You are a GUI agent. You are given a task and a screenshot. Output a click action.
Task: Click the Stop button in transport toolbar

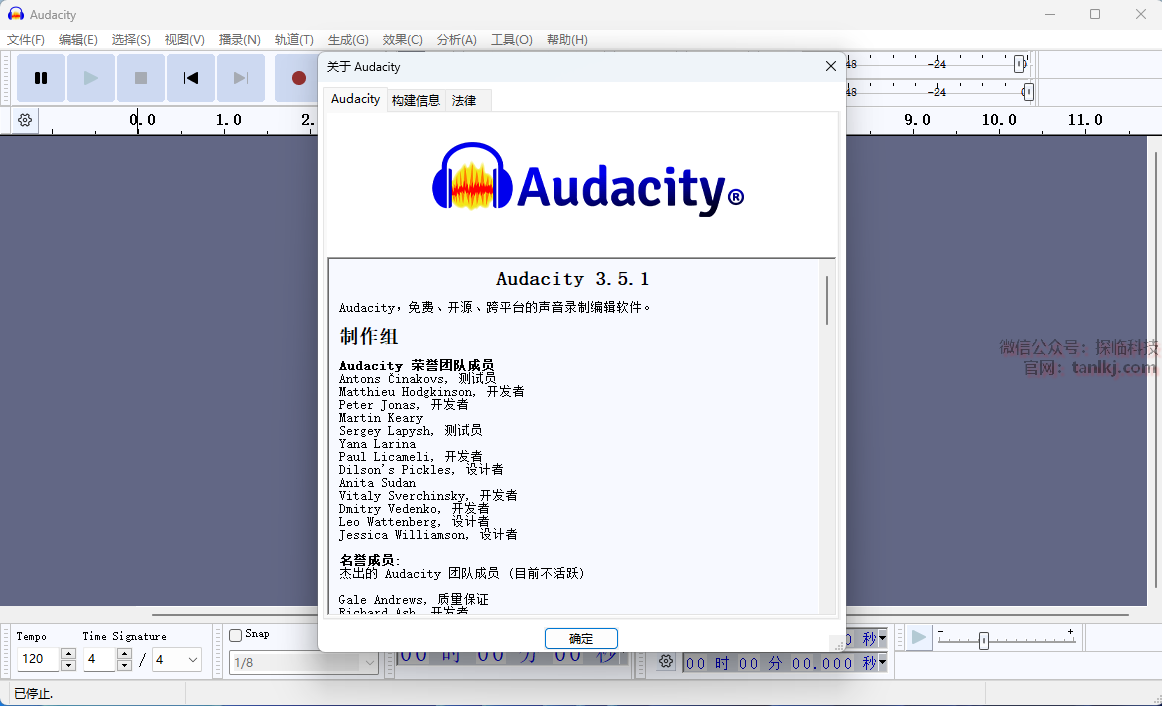tap(141, 78)
